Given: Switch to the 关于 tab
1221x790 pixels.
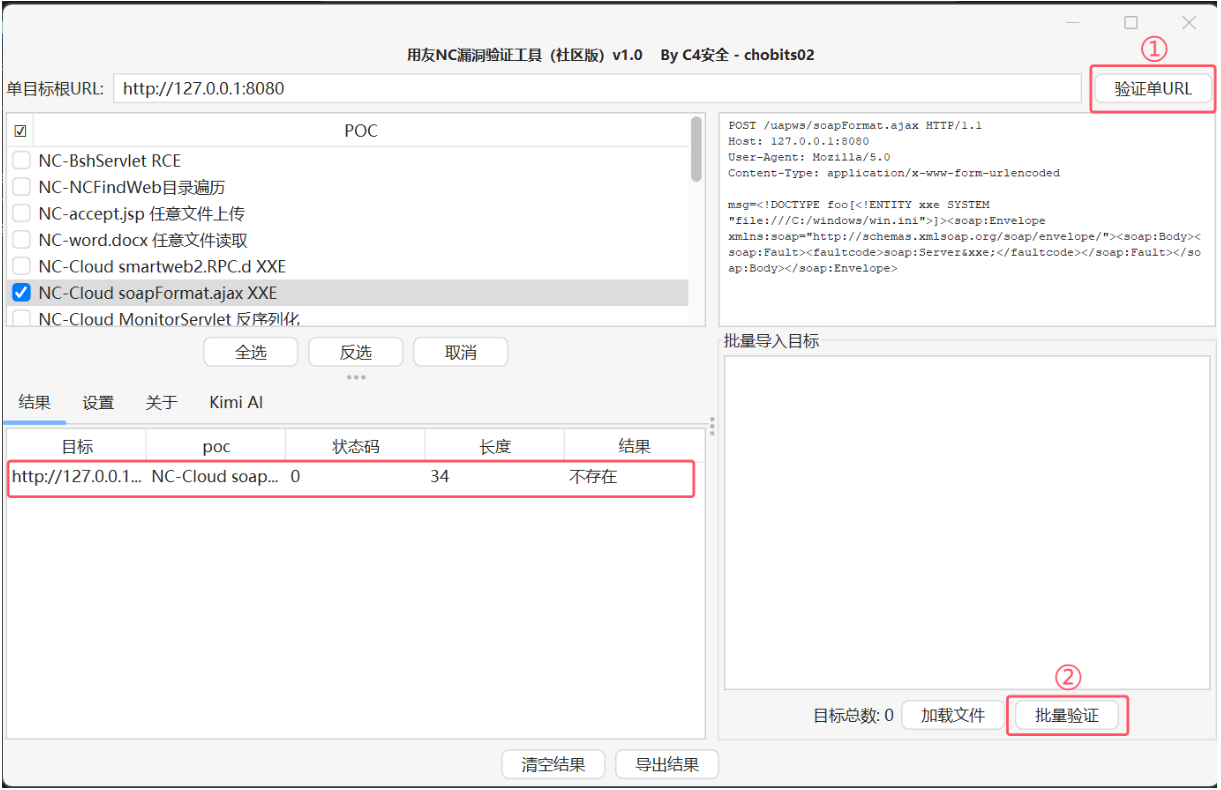Looking at the screenshot, I should coord(161,403).
